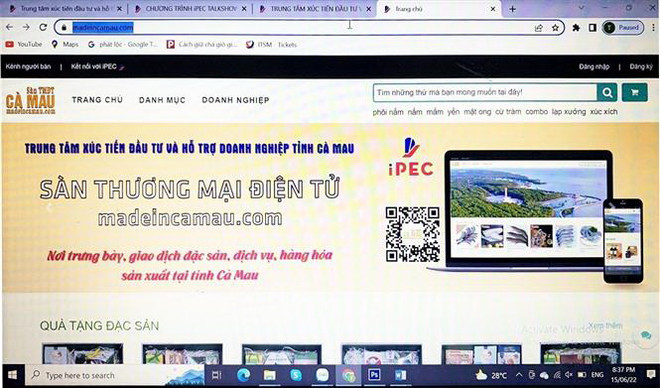Click the 'xúc xích' keyword
The width and height of the screenshot is (660, 388).
(x=604, y=112)
